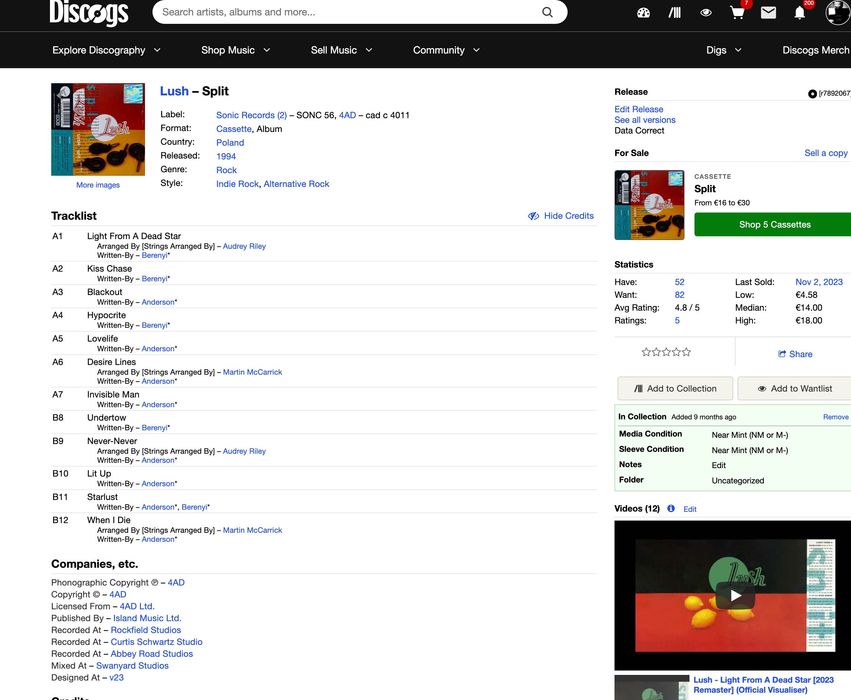
Task: Click the release ID record icon
Action: click(812, 94)
